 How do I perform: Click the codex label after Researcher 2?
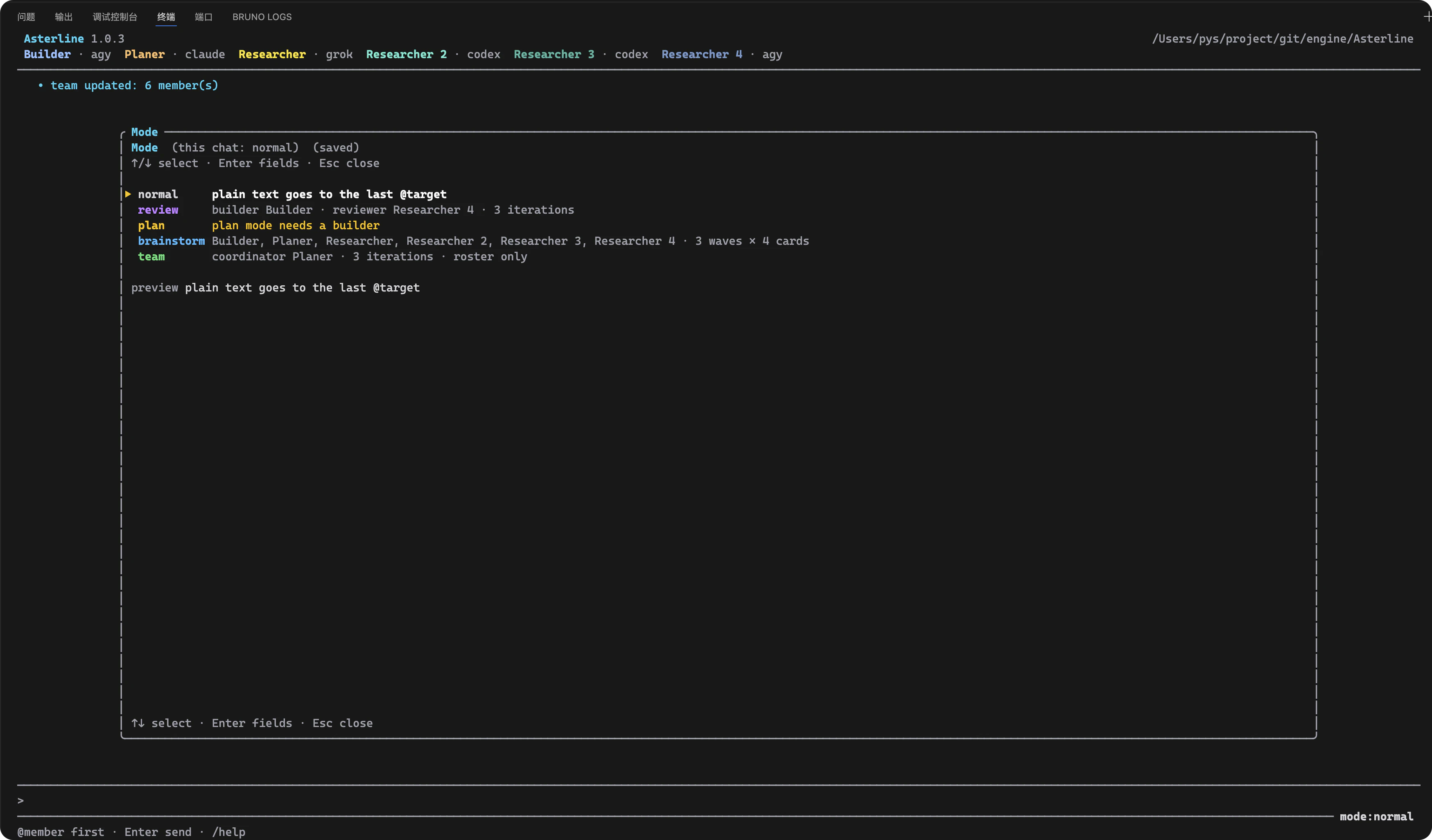(x=483, y=54)
